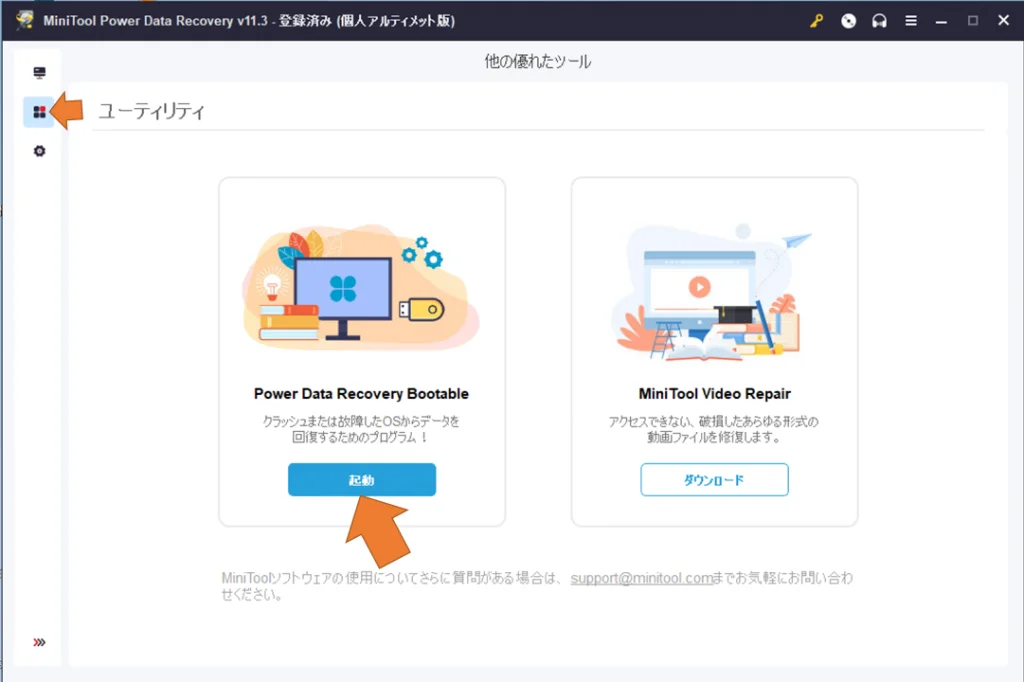Select the MiniTool Video Repair title
This screenshot has height=682, width=1024.
point(714,394)
